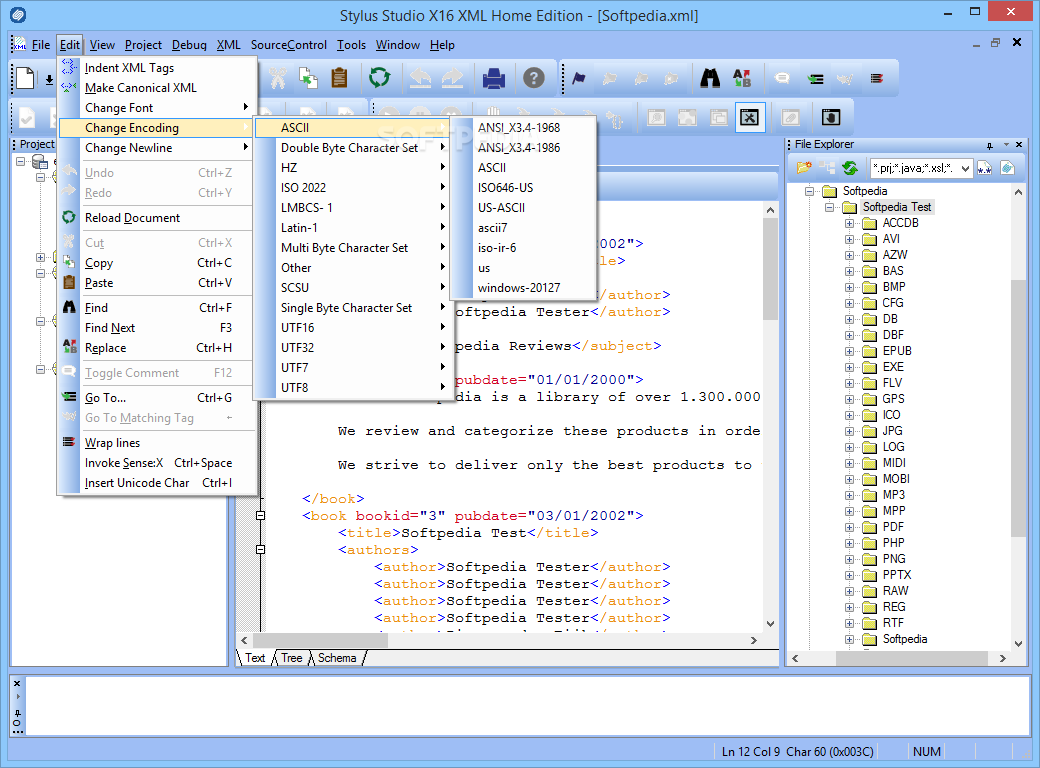Viewport: 1040px width, 768px height.
Task: Click the new folder icon in File Explorer
Action: (804, 168)
